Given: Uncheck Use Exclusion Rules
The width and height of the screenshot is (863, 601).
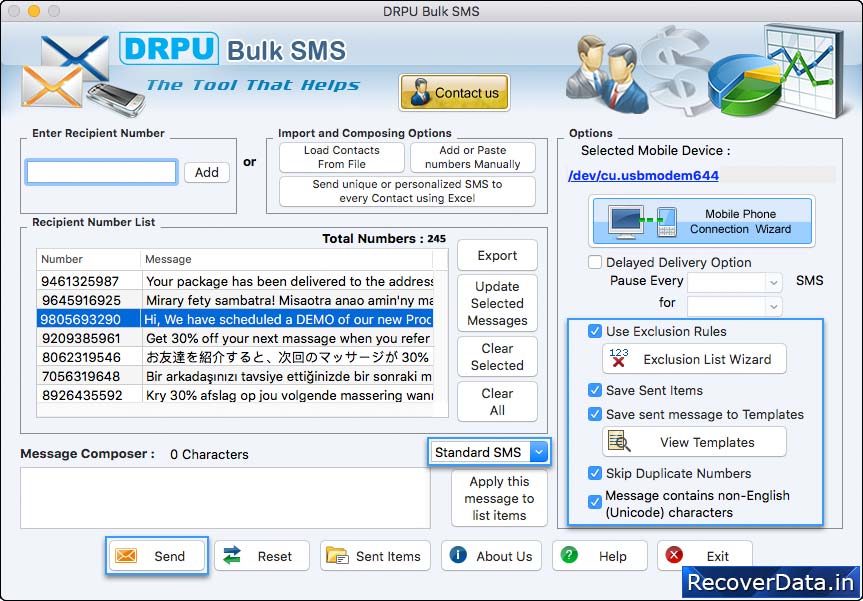Looking at the screenshot, I should coord(595,331).
